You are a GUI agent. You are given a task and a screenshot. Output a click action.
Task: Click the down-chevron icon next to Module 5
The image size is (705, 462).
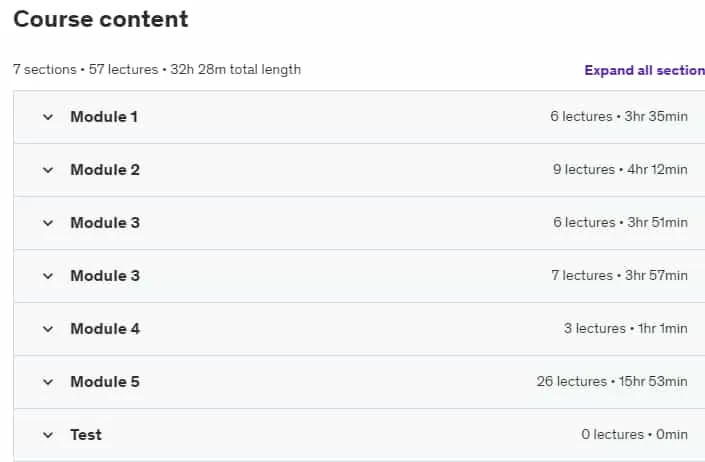click(x=48, y=382)
